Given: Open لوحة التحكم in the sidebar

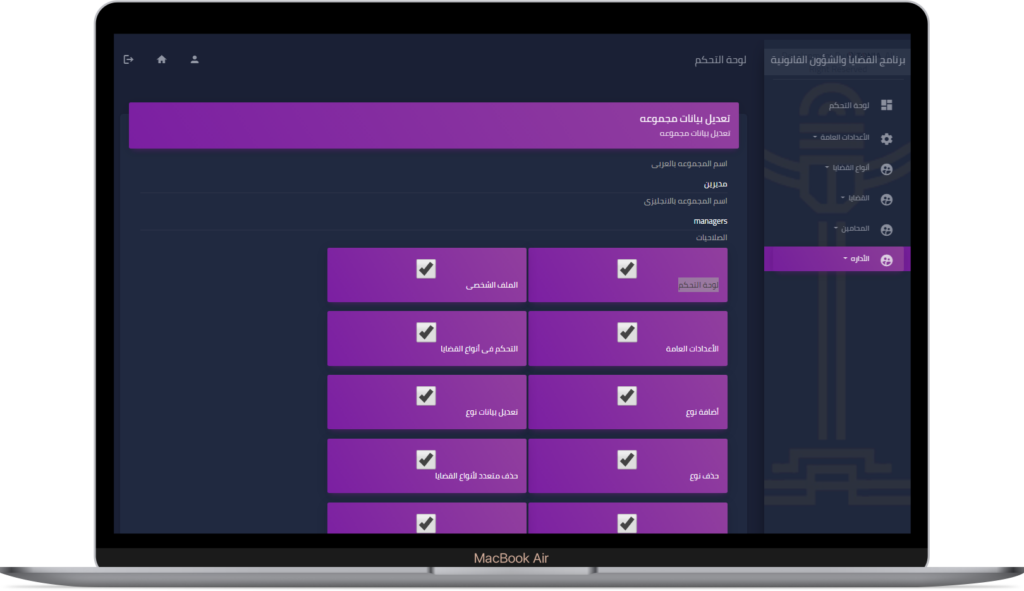Looking at the screenshot, I should pos(848,105).
